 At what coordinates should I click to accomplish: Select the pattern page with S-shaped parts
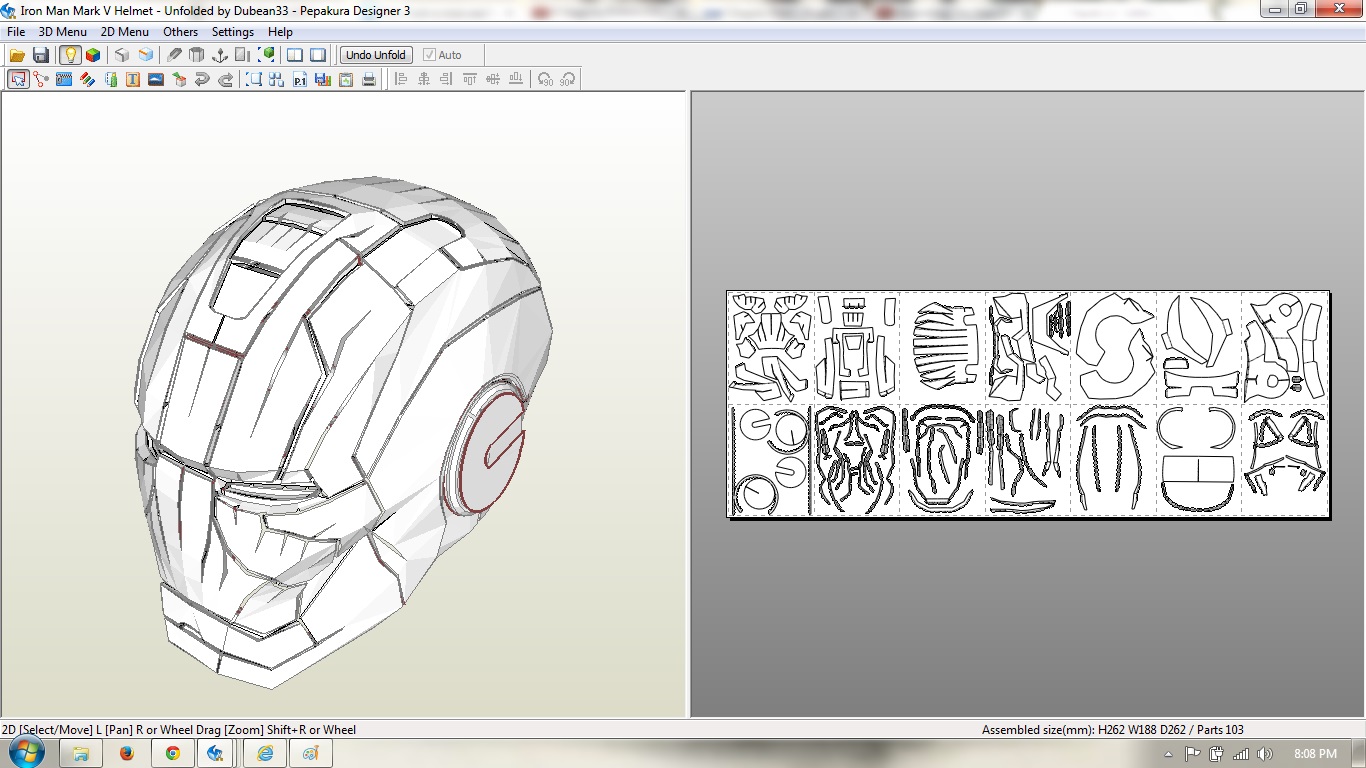[x=1114, y=347]
